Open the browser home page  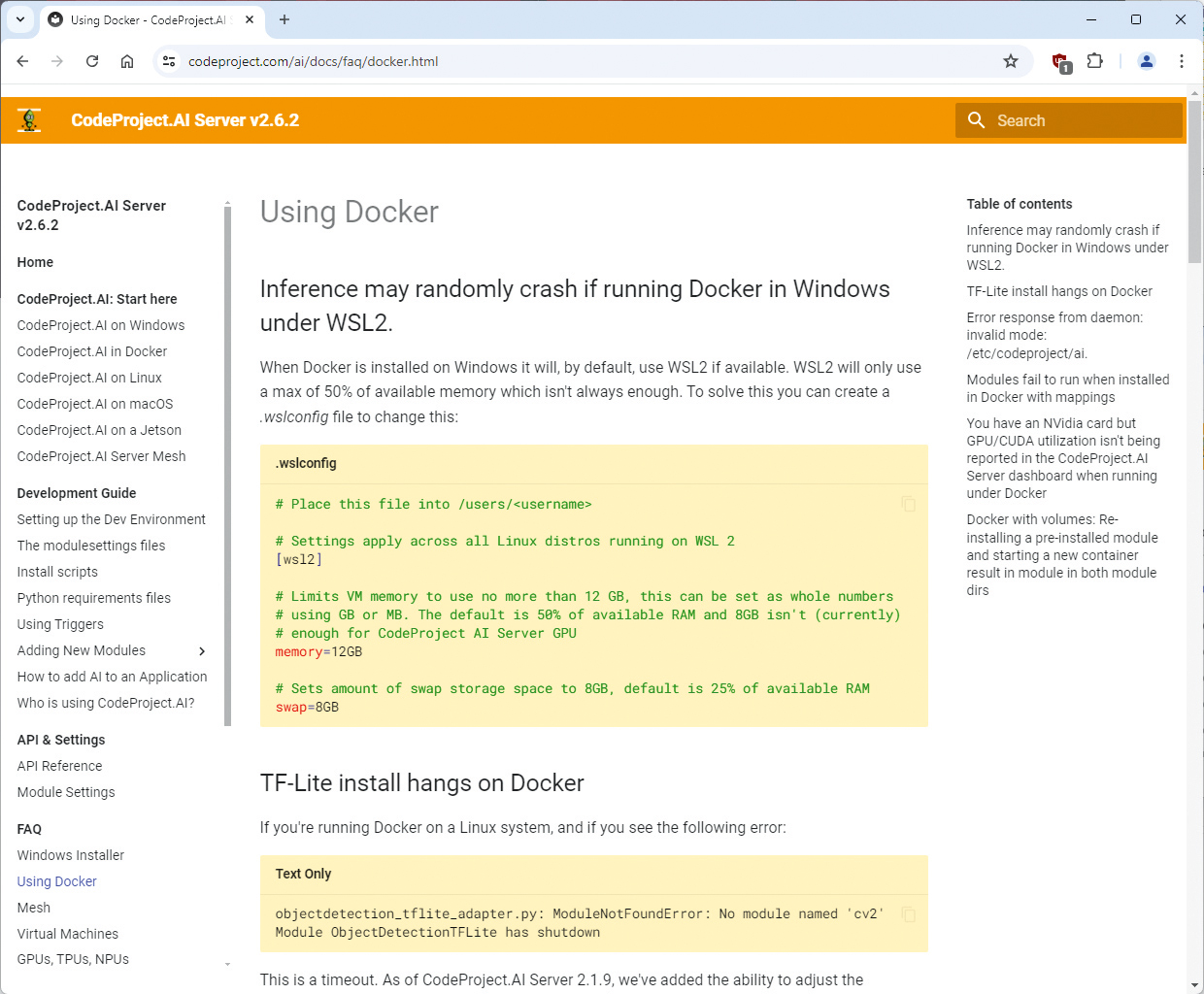coord(127,61)
